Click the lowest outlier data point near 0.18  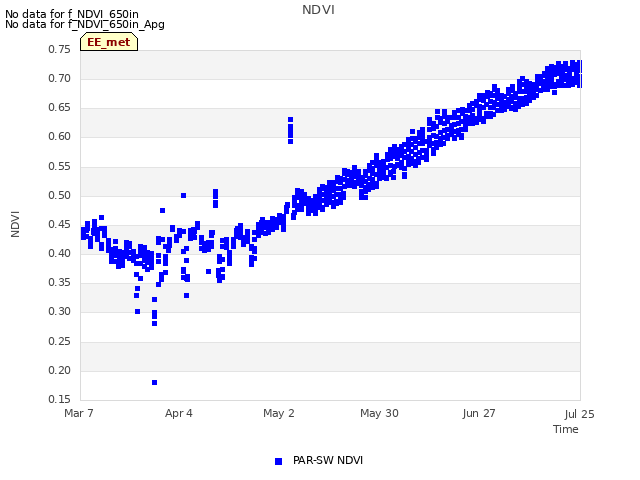click(154, 382)
